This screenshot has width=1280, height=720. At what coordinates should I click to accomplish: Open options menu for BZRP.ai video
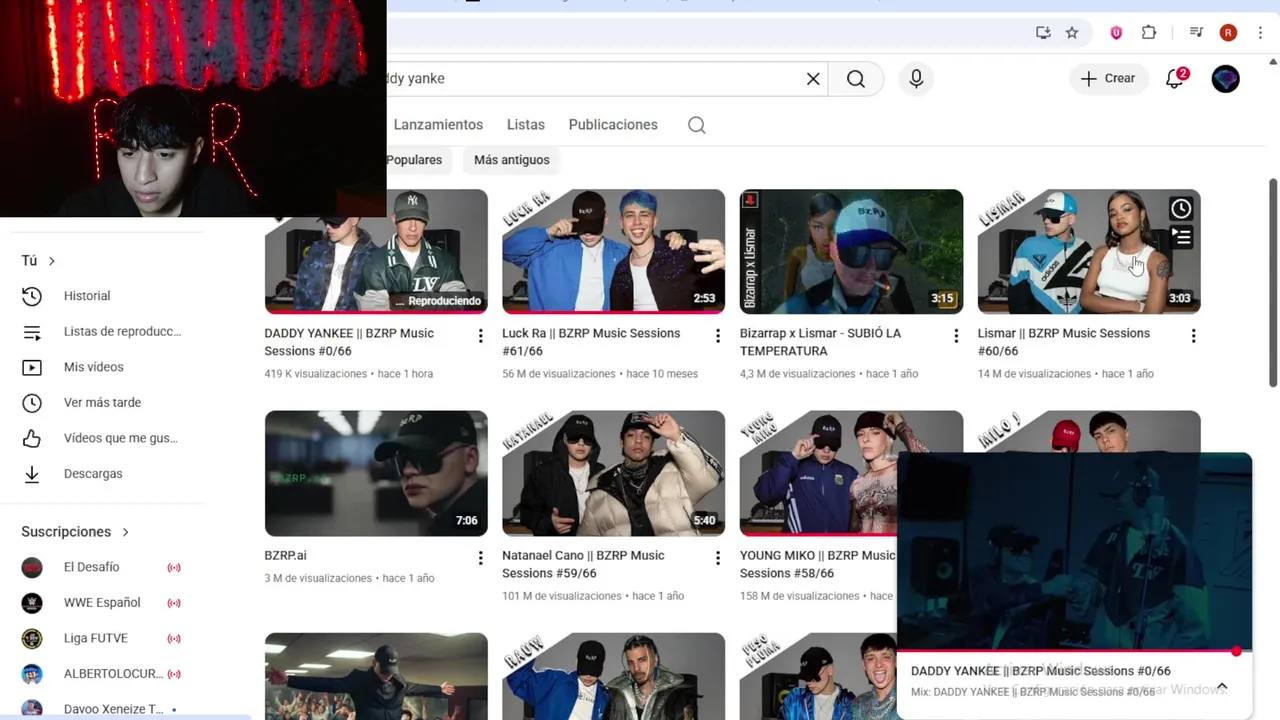tap(480, 558)
